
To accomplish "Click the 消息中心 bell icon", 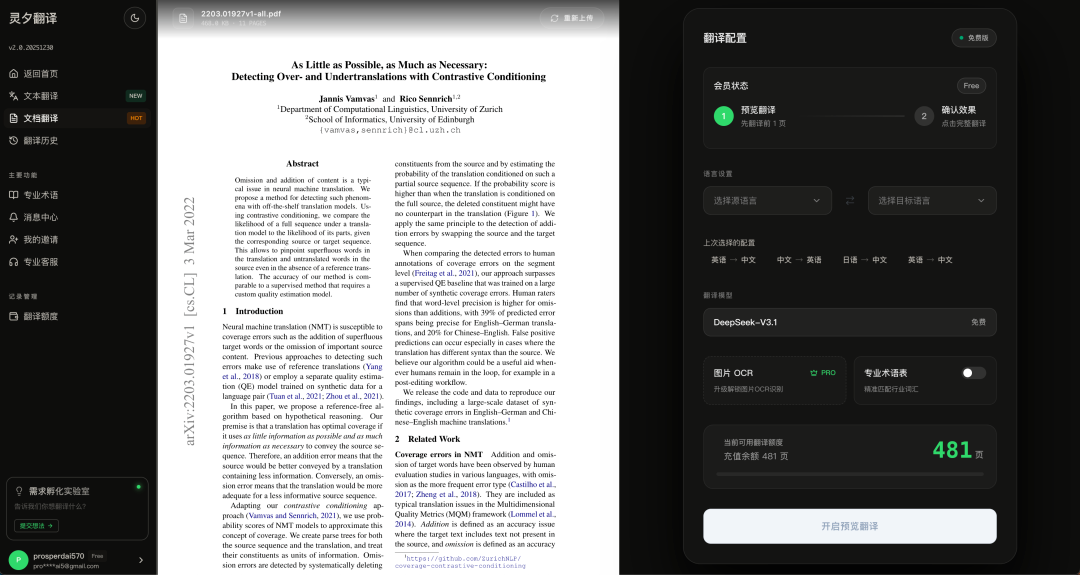I will 14,217.
